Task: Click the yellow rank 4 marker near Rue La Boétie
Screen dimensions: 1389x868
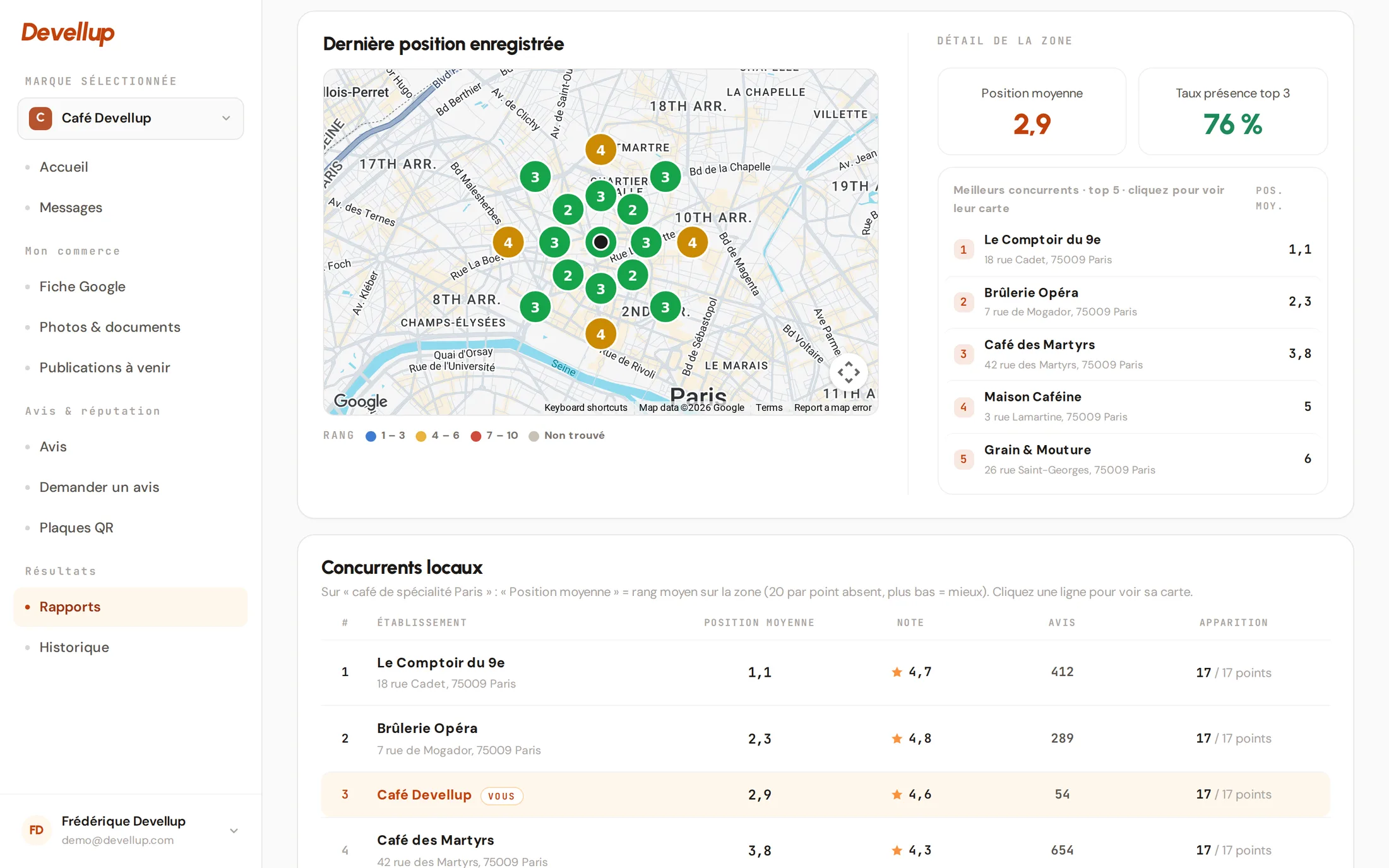Action: coord(508,242)
